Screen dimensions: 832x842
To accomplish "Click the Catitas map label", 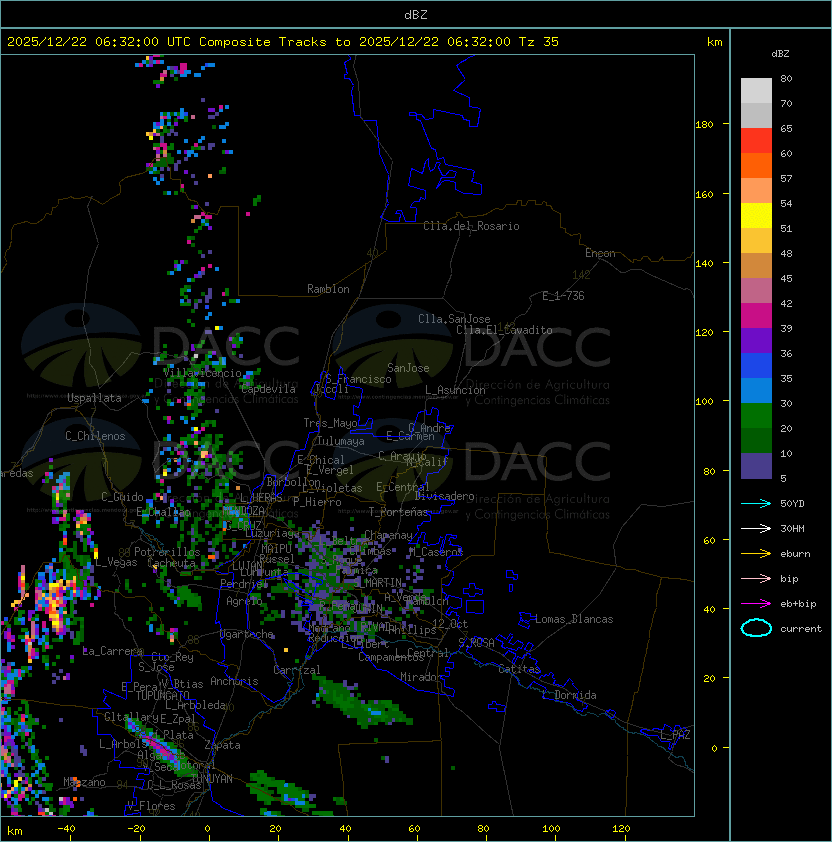I will coord(519,669).
